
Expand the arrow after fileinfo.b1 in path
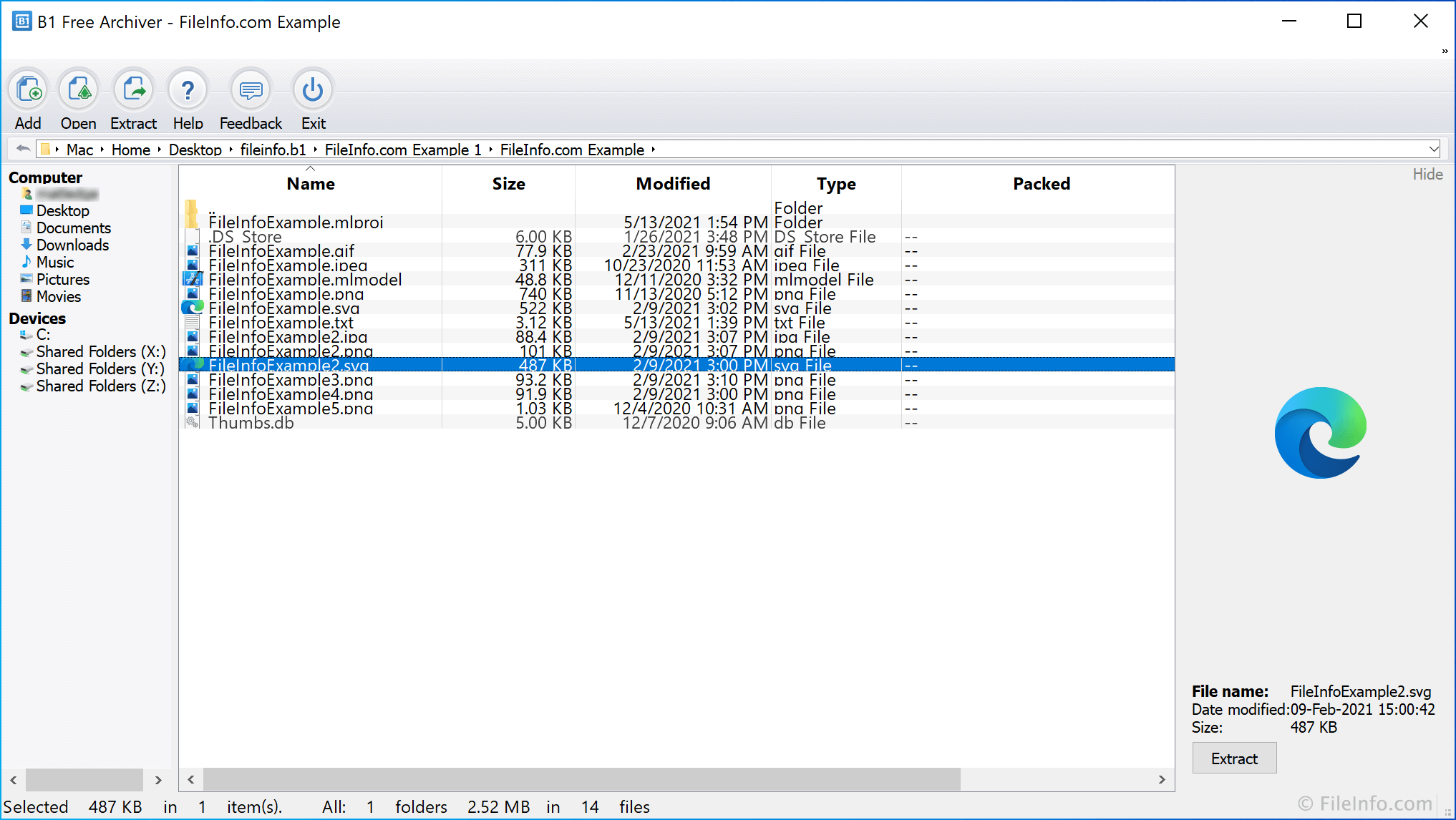pyautogui.click(x=315, y=150)
